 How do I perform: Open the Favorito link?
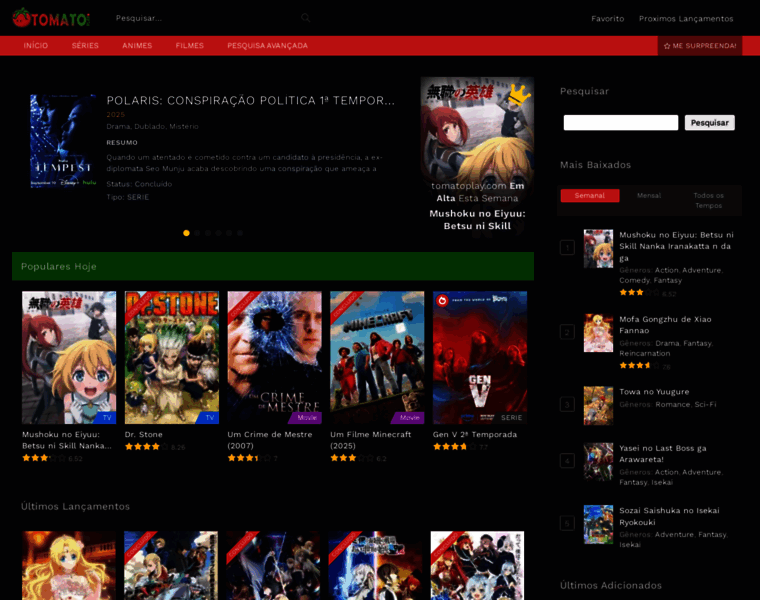pos(607,18)
